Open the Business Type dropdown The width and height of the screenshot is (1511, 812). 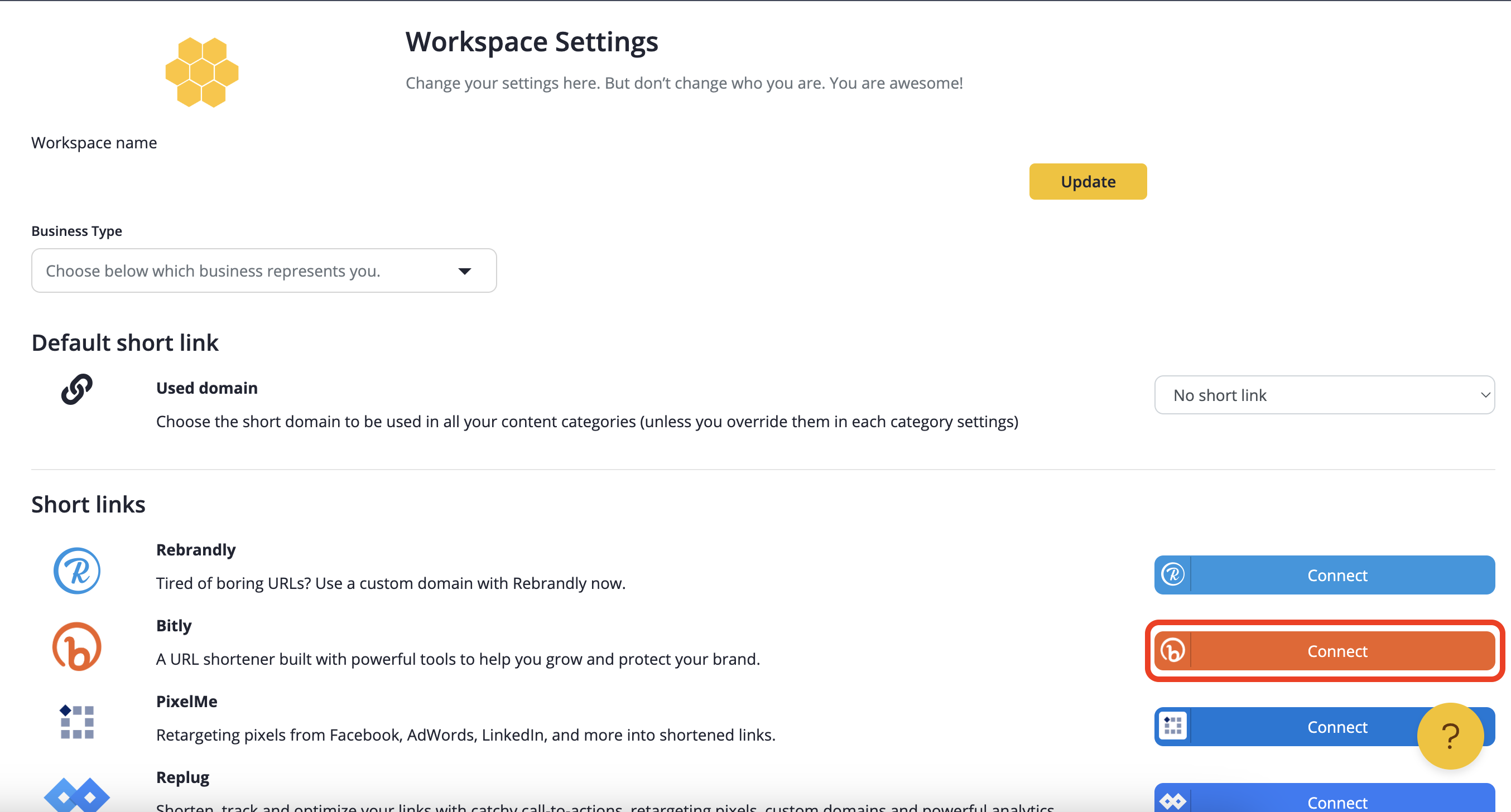(x=264, y=271)
